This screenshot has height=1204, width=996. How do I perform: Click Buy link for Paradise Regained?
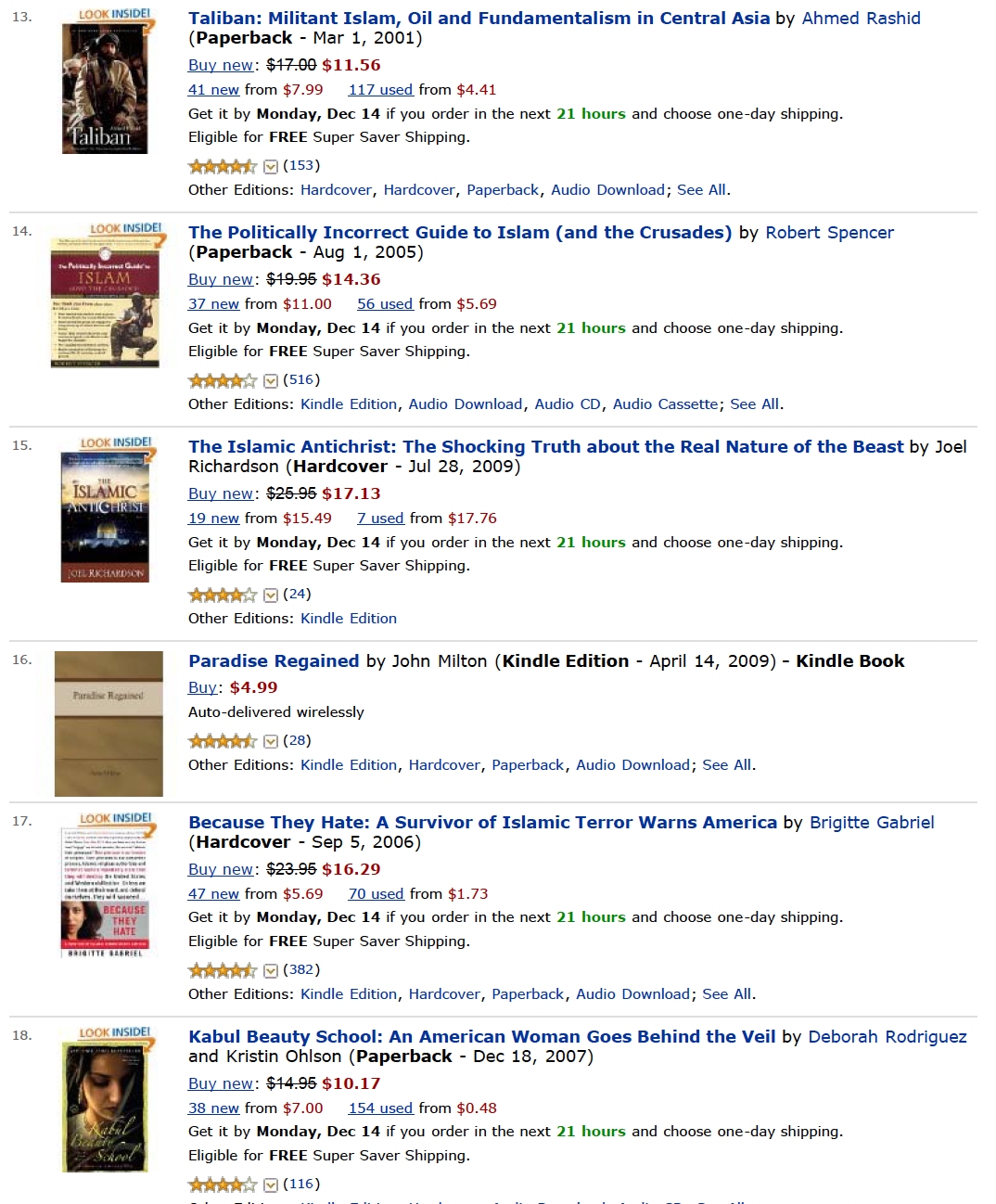pos(202,688)
